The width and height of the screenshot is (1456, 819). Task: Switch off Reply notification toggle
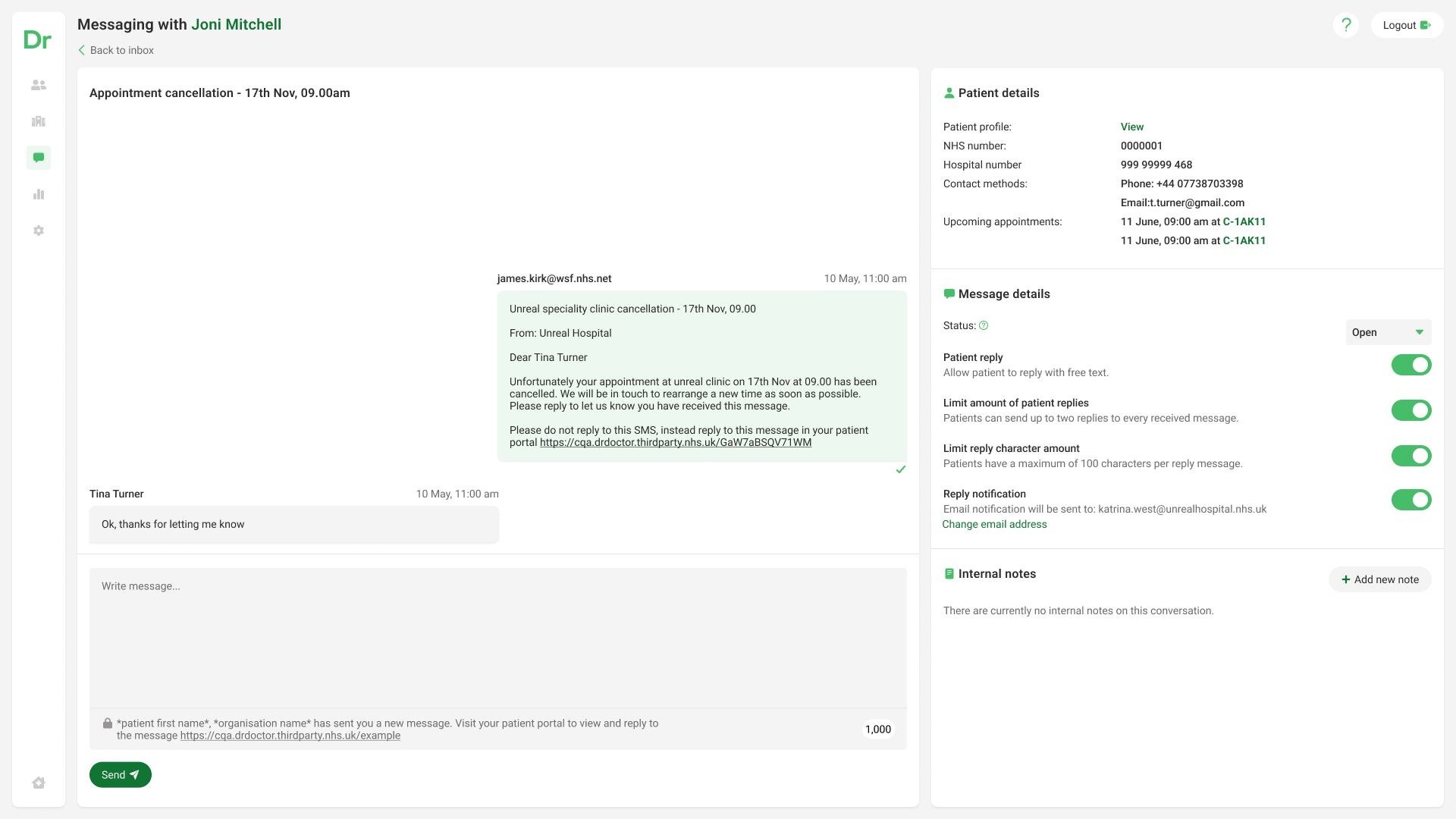1410,500
